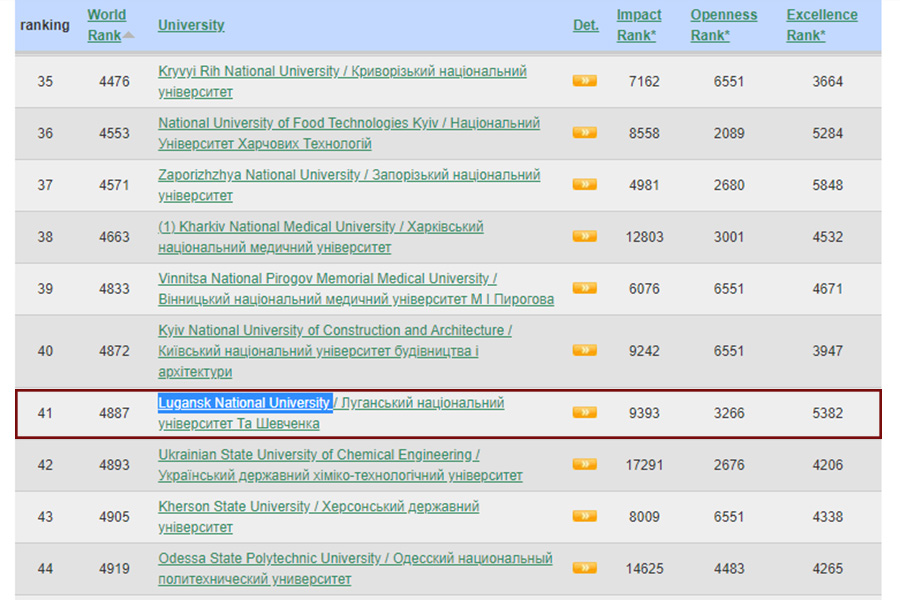Open Kherson State University link

pyautogui.click(x=319, y=517)
